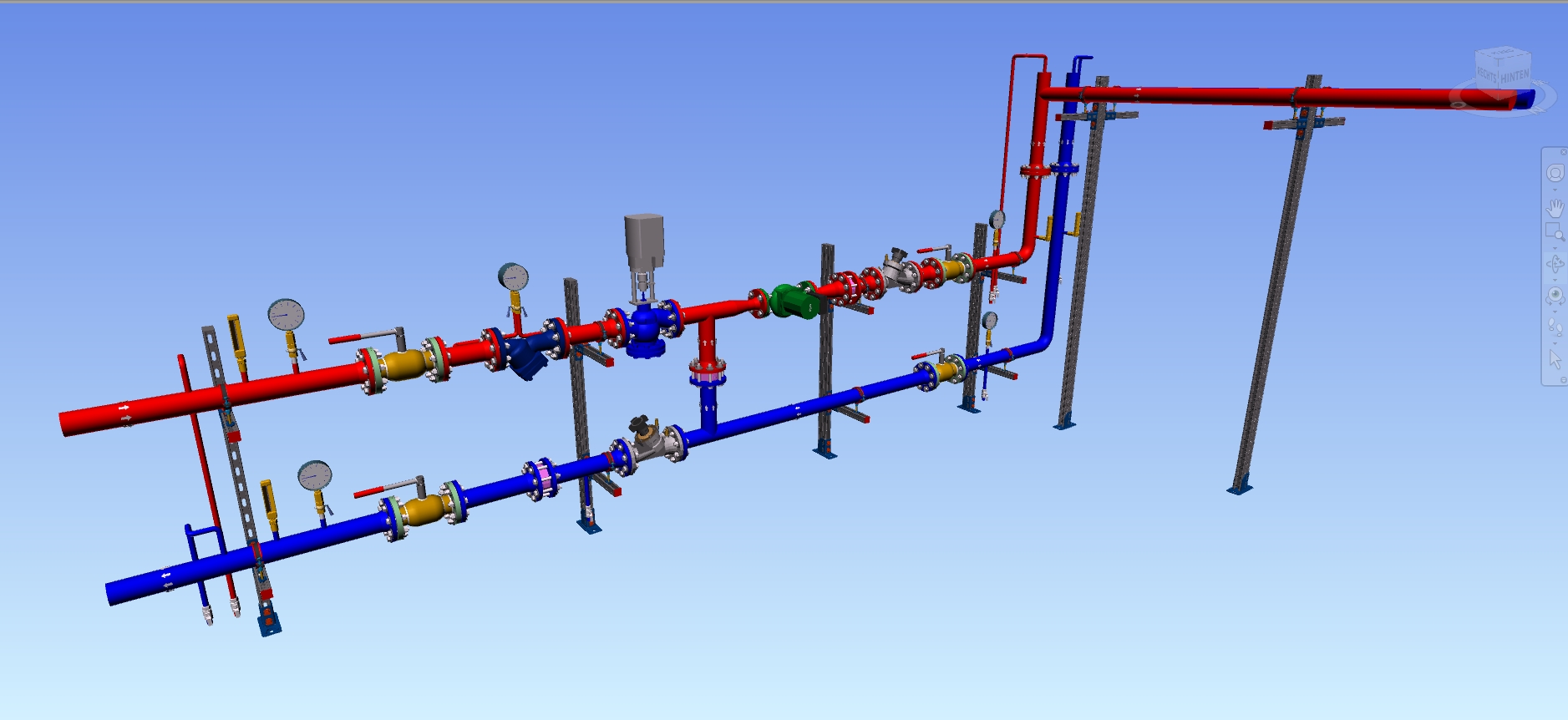Screen dimensions: 1568x720
Task: Expand dropdown arrow under Walk icon
Action: click(1555, 343)
